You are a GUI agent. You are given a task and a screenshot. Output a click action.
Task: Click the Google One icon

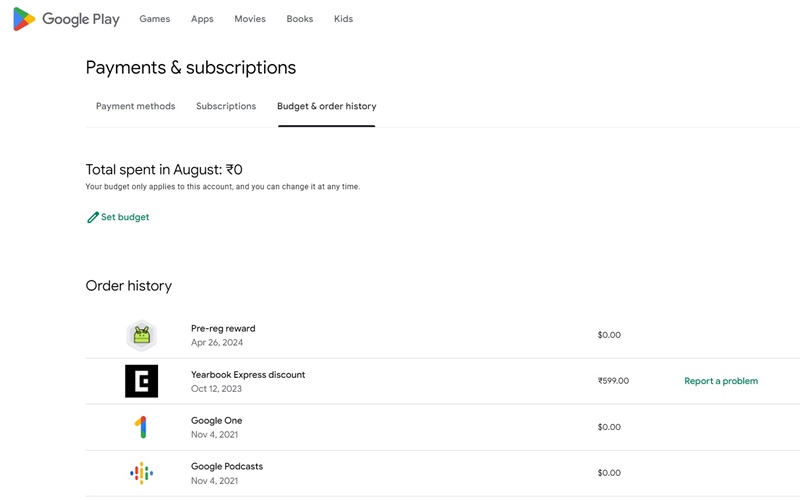tap(141, 427)
